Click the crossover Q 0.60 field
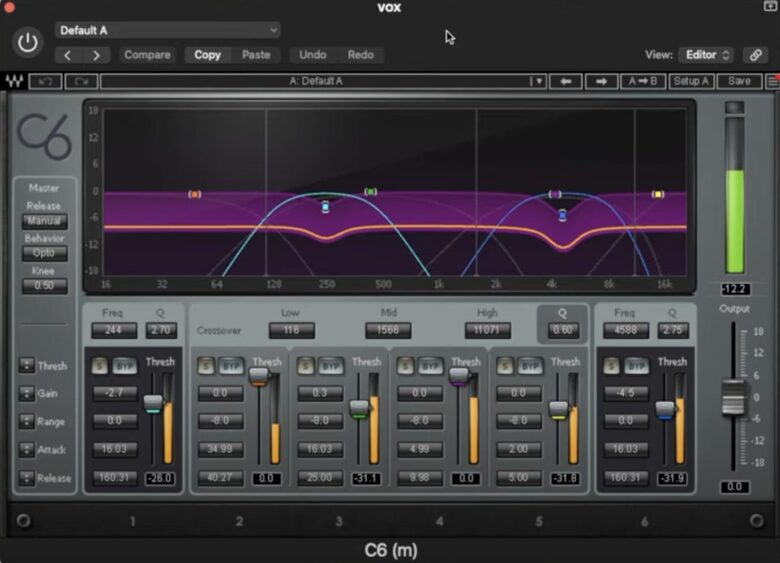 click(x=563, y=330)
